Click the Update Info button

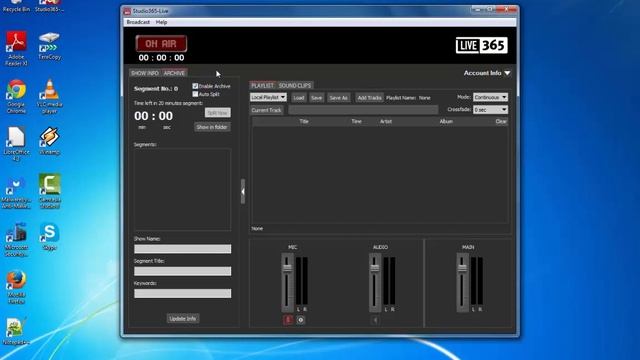[182, 319]
